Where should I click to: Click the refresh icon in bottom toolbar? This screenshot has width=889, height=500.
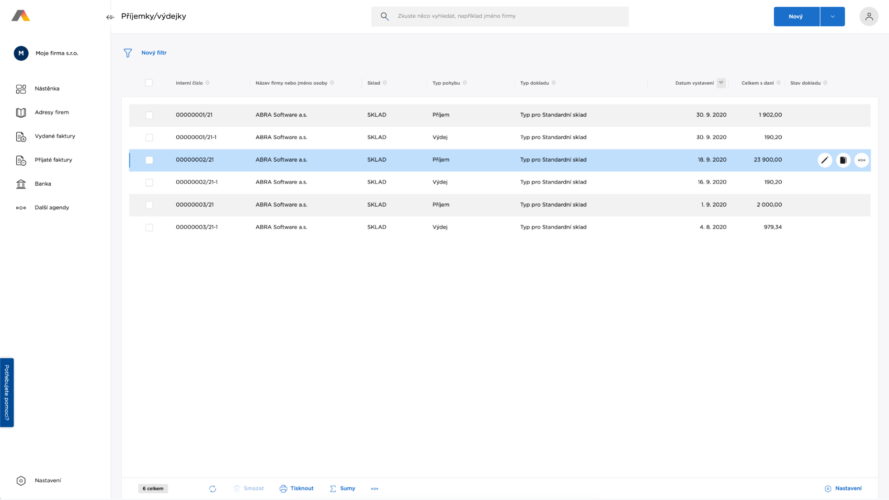coord(213,488)
